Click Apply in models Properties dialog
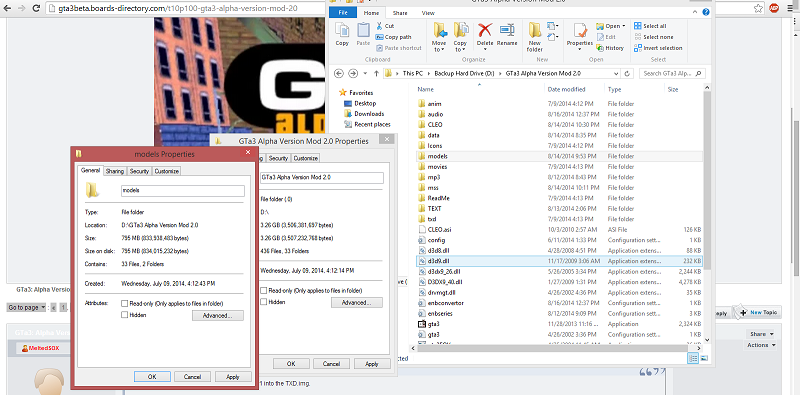This screenshot has width=800, height=395. [233, 377]
